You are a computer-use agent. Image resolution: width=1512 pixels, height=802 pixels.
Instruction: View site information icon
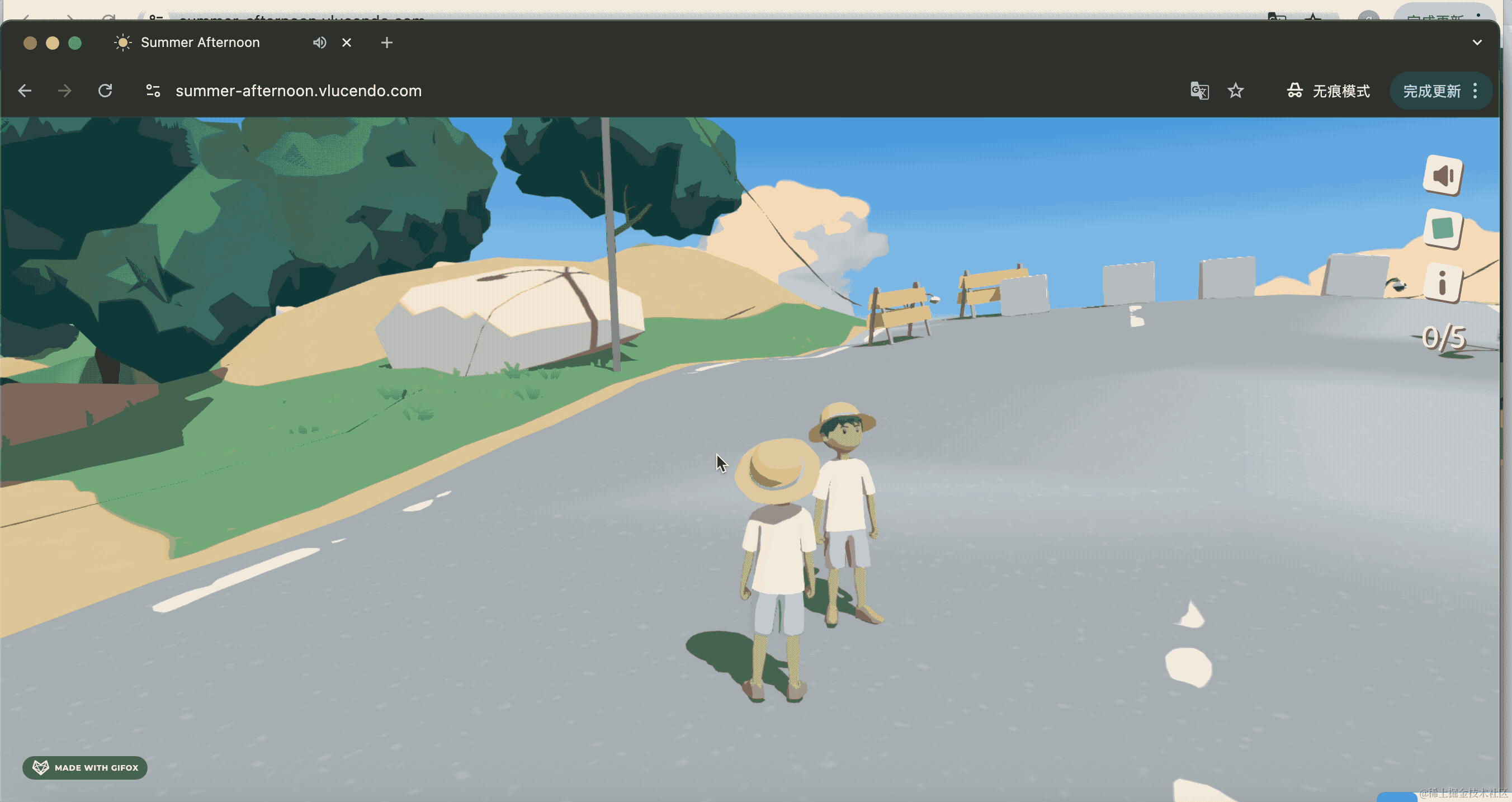(153, 91)
